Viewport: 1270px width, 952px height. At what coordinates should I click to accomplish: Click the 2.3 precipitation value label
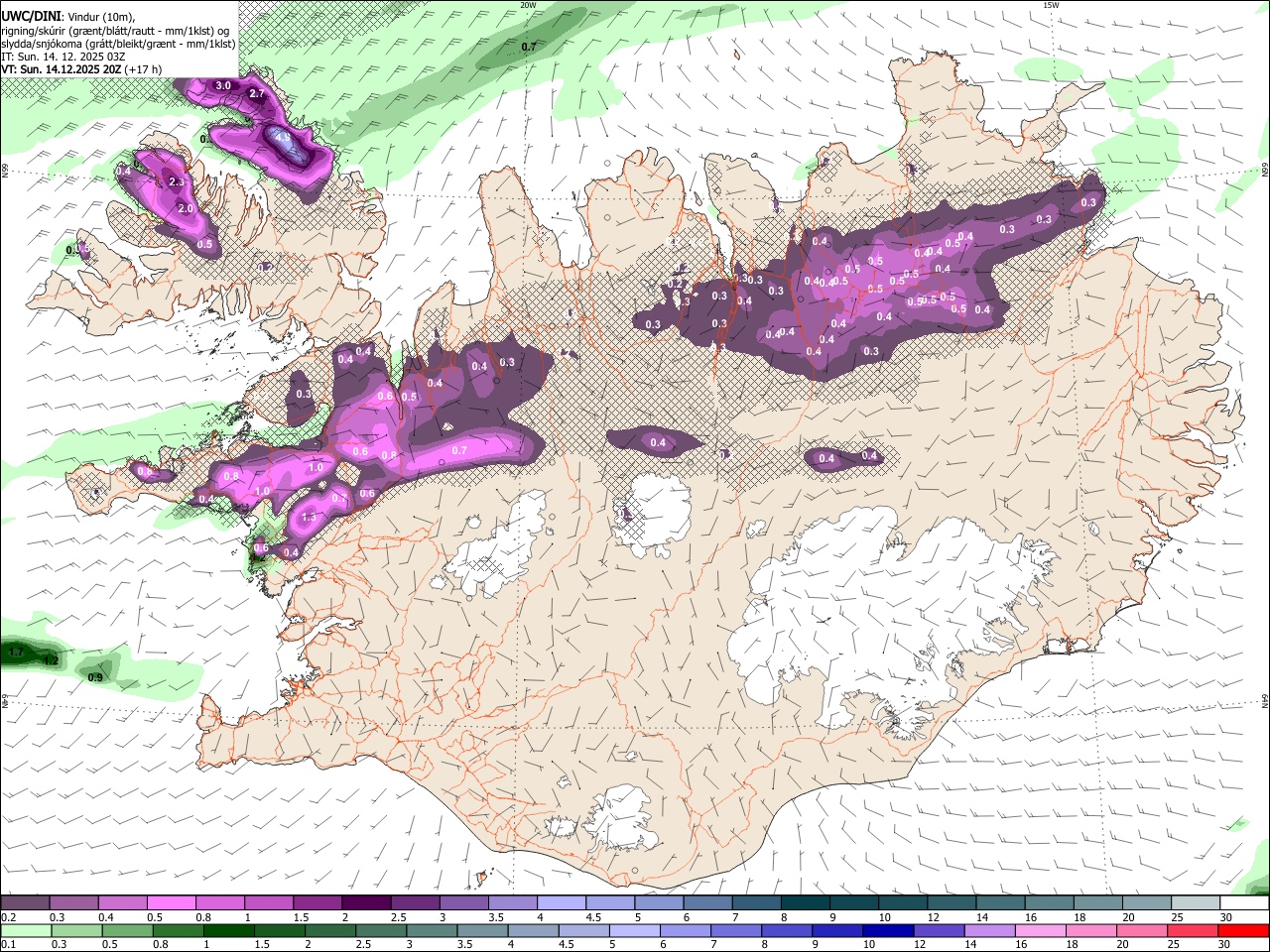[x=178, y=182]
